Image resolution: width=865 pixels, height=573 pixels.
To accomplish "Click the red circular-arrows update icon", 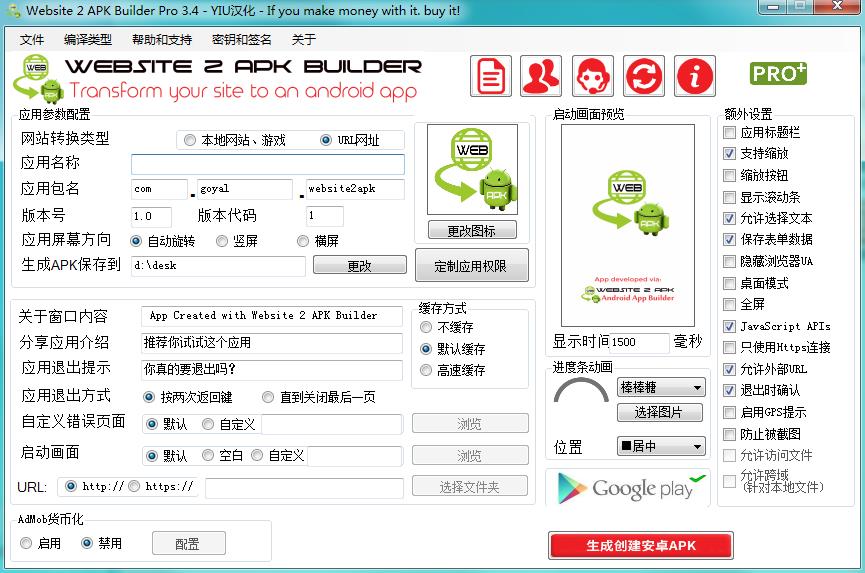I will point(644,76).
